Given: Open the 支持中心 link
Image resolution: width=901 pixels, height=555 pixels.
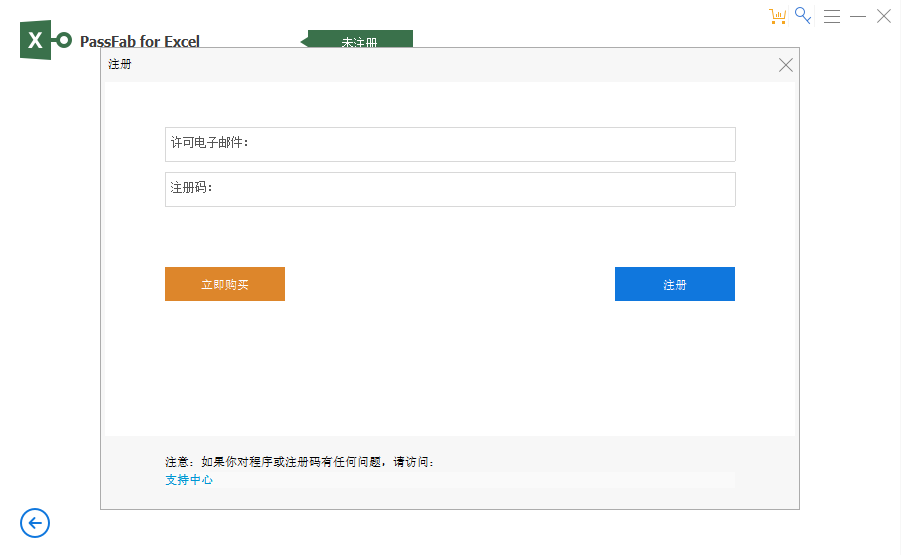Looking at the screenshot, I should 189,480.
